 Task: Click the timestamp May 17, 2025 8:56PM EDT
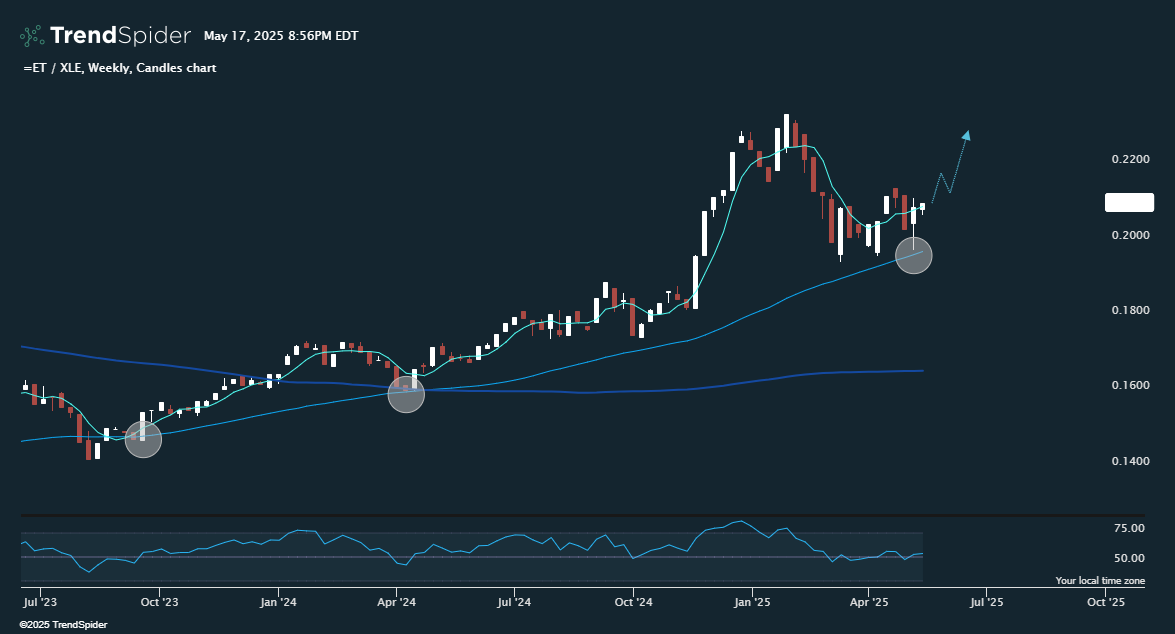[281, 36]
